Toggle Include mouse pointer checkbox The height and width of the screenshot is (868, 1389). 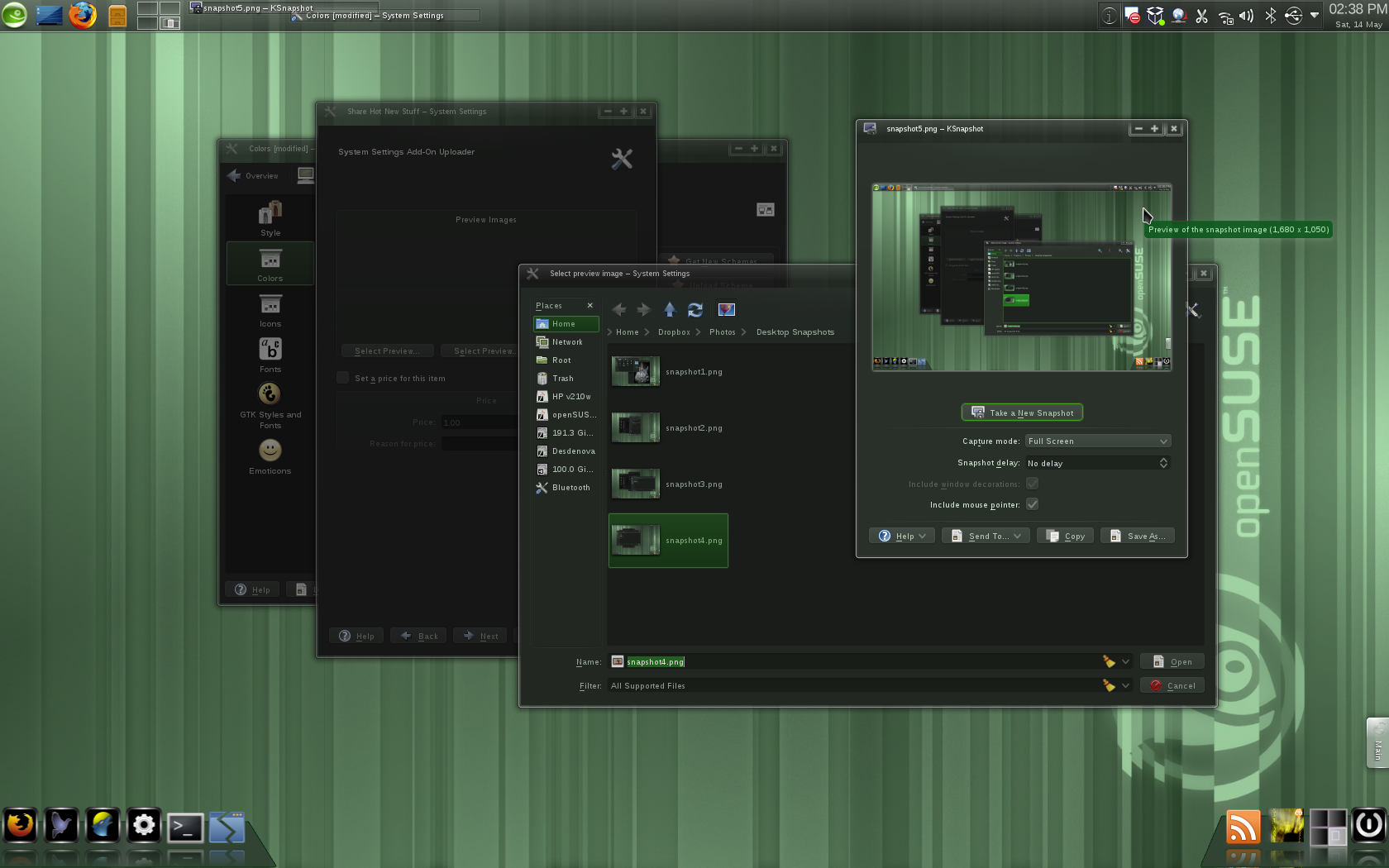tap(1033, 504)
